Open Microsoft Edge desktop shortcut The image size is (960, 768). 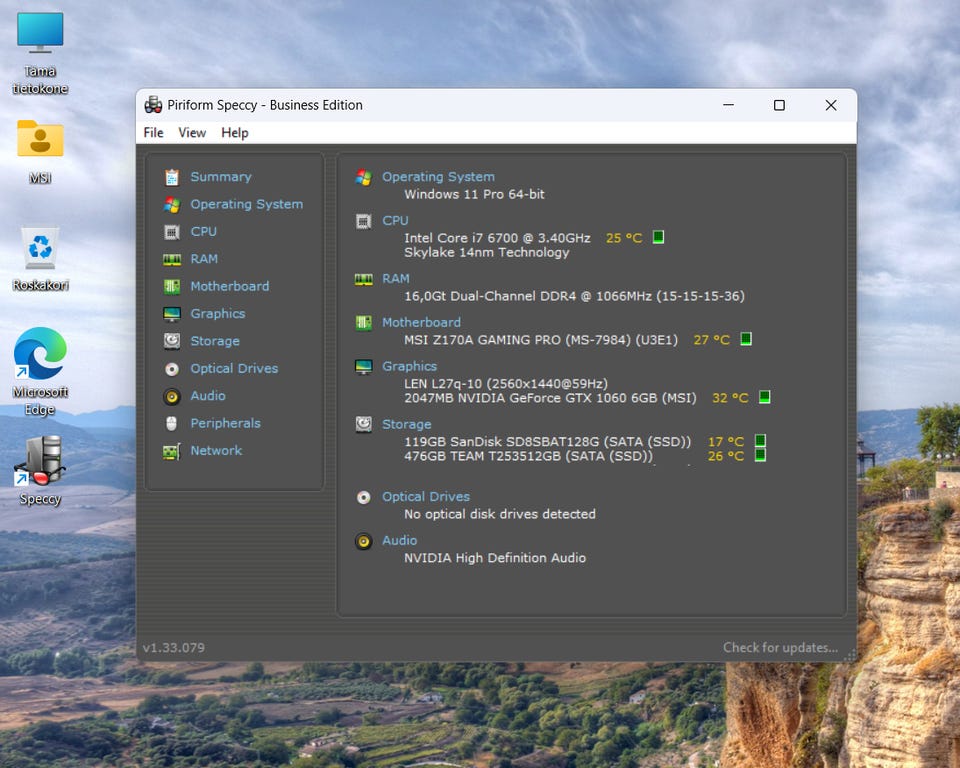click(x=40, y=355)
